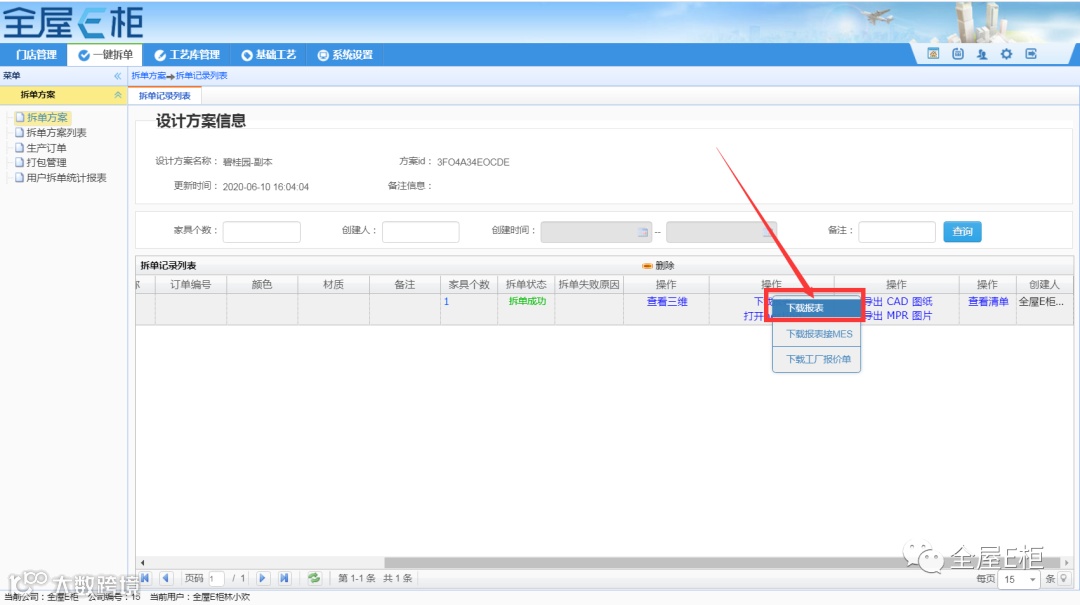Open 生产订单 in the left tree

(x=46, y=147)
